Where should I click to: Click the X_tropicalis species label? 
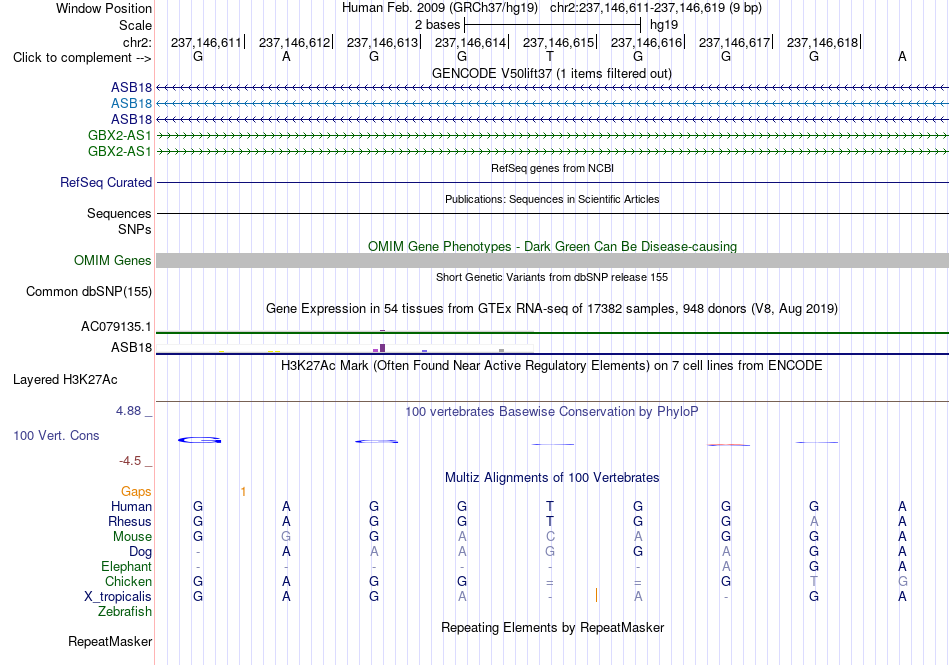coord(118,597)
